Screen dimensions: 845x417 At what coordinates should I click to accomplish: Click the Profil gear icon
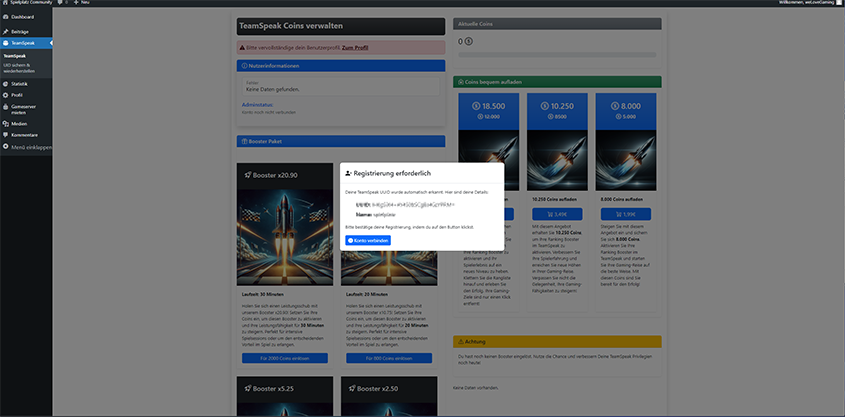click(5, 95)
